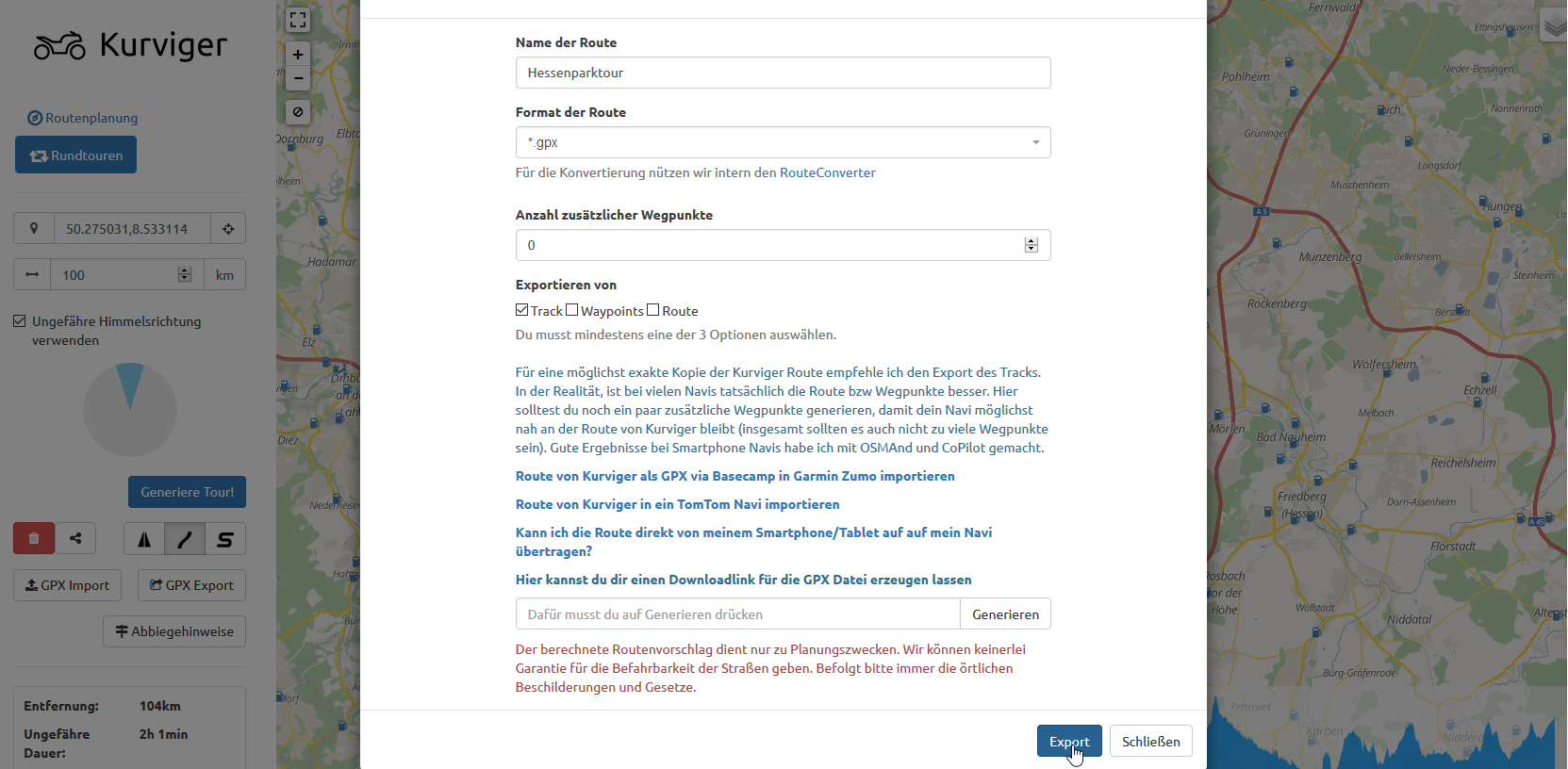The width and height of the screenshot is (1568, 769).
Task: Click the Generieren download link button
Action: coord(1005,614)
